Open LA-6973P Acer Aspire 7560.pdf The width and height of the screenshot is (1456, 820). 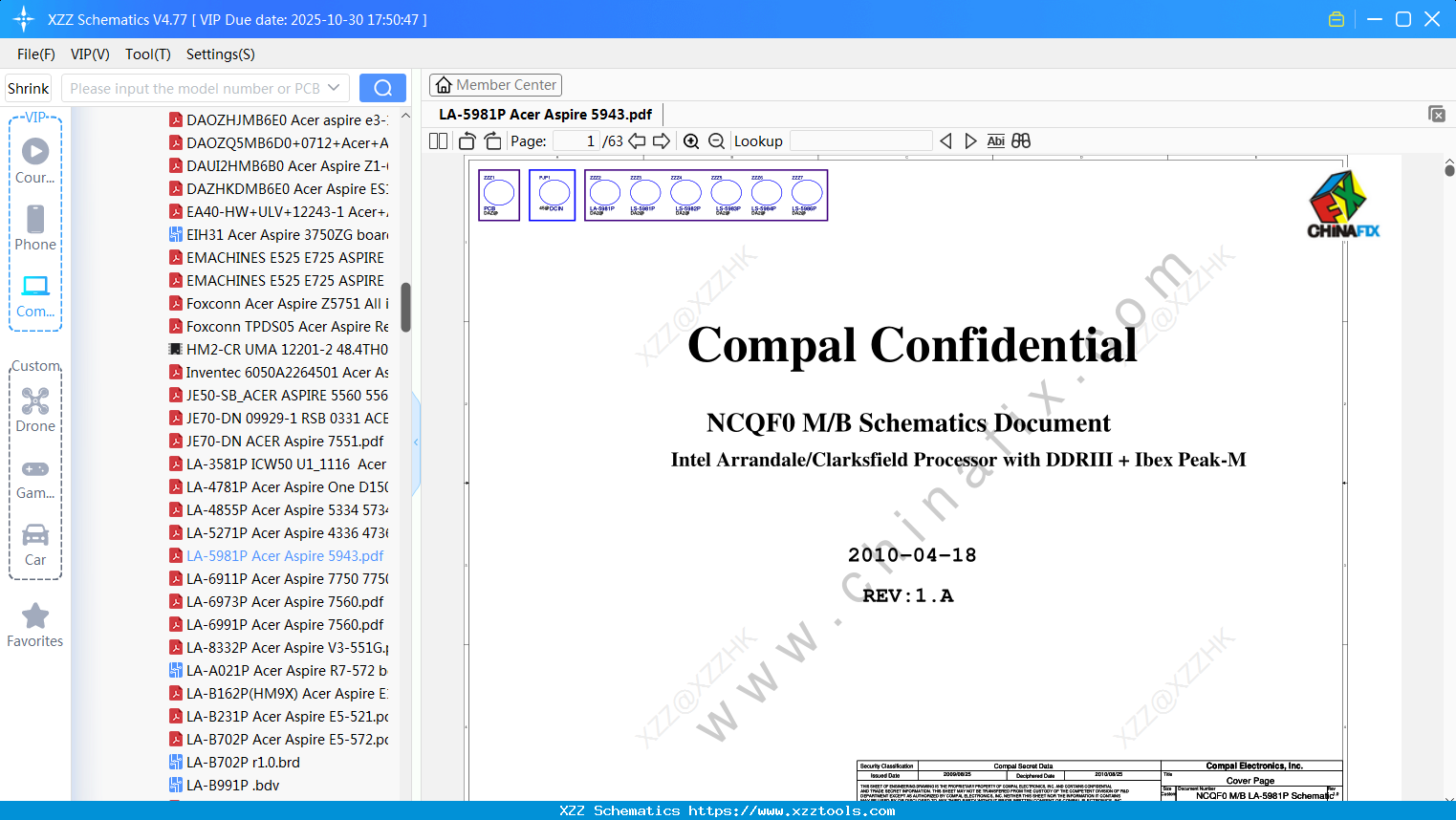276,602
